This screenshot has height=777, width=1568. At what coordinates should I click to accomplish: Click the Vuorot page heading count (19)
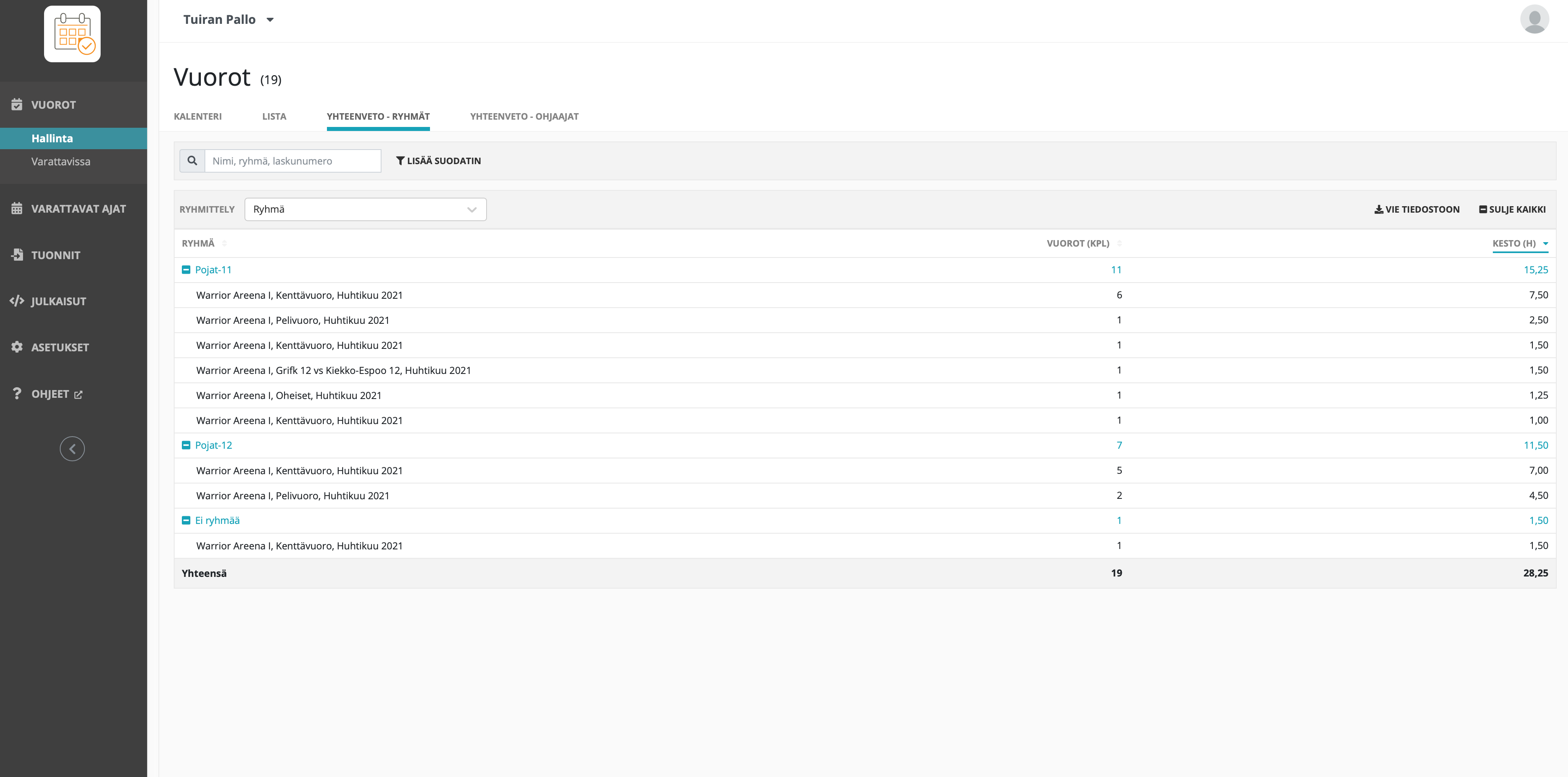[x=271, y=80]
